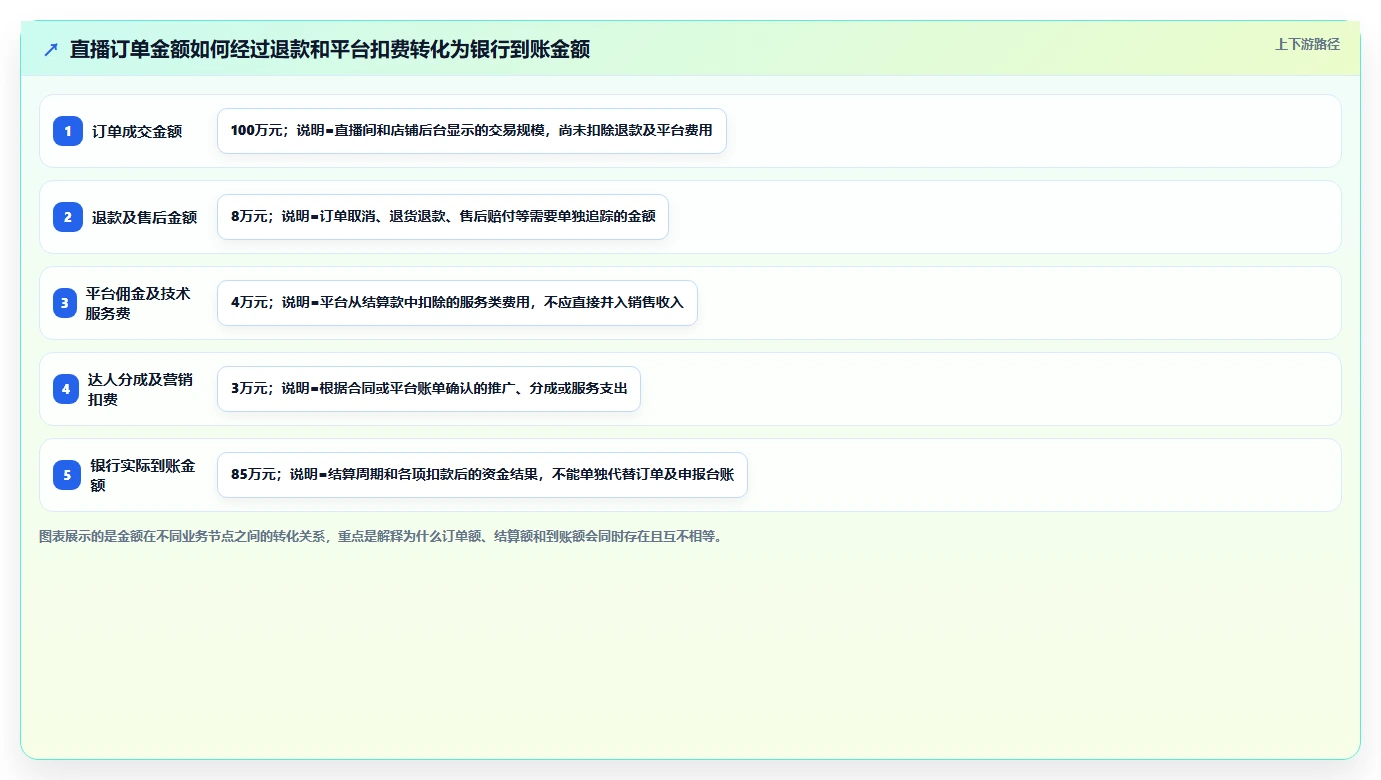
Task: Click the 100万元 description box
Action: click(471, 131)
